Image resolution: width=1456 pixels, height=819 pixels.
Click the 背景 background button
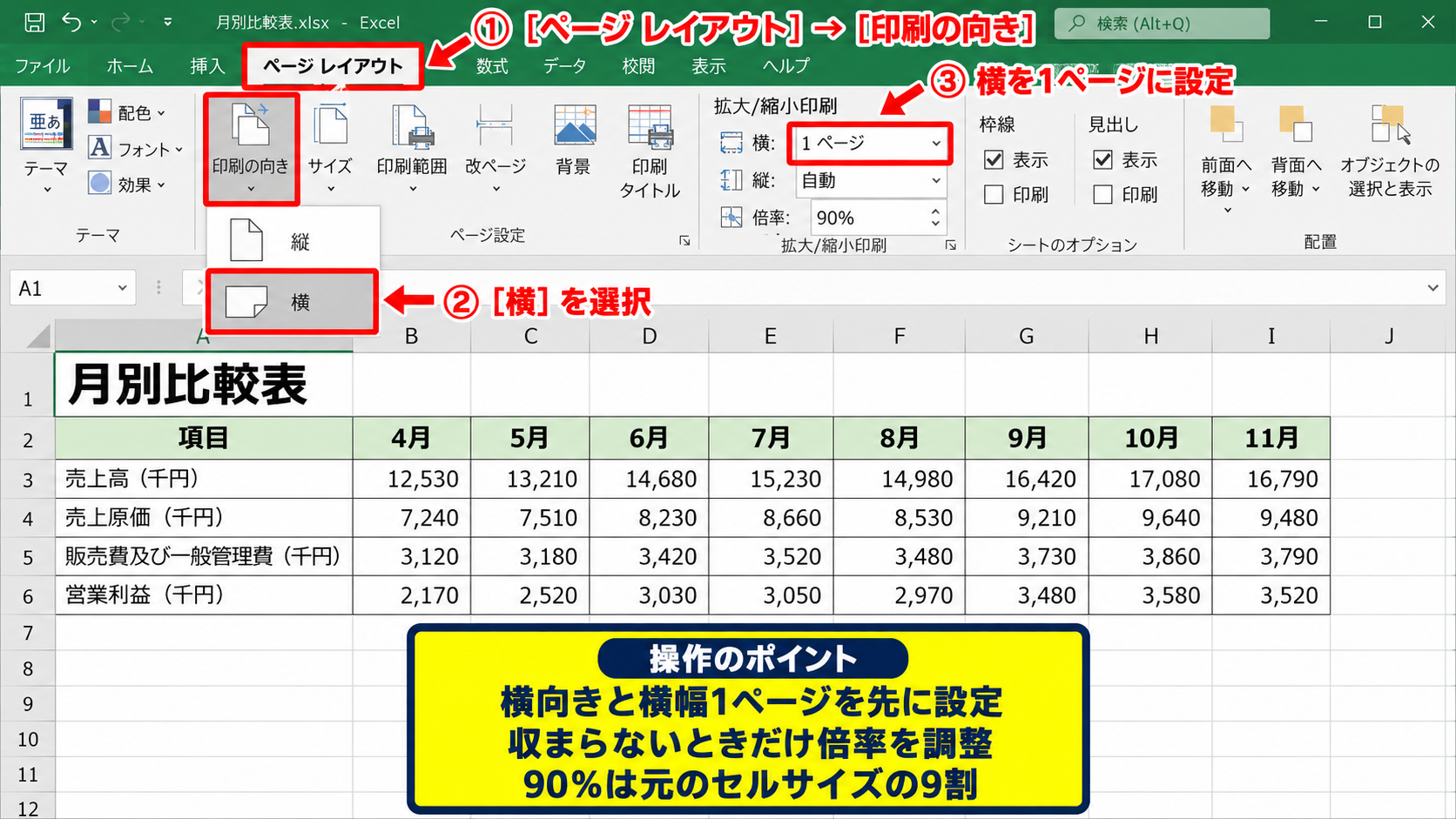(573, 140)
